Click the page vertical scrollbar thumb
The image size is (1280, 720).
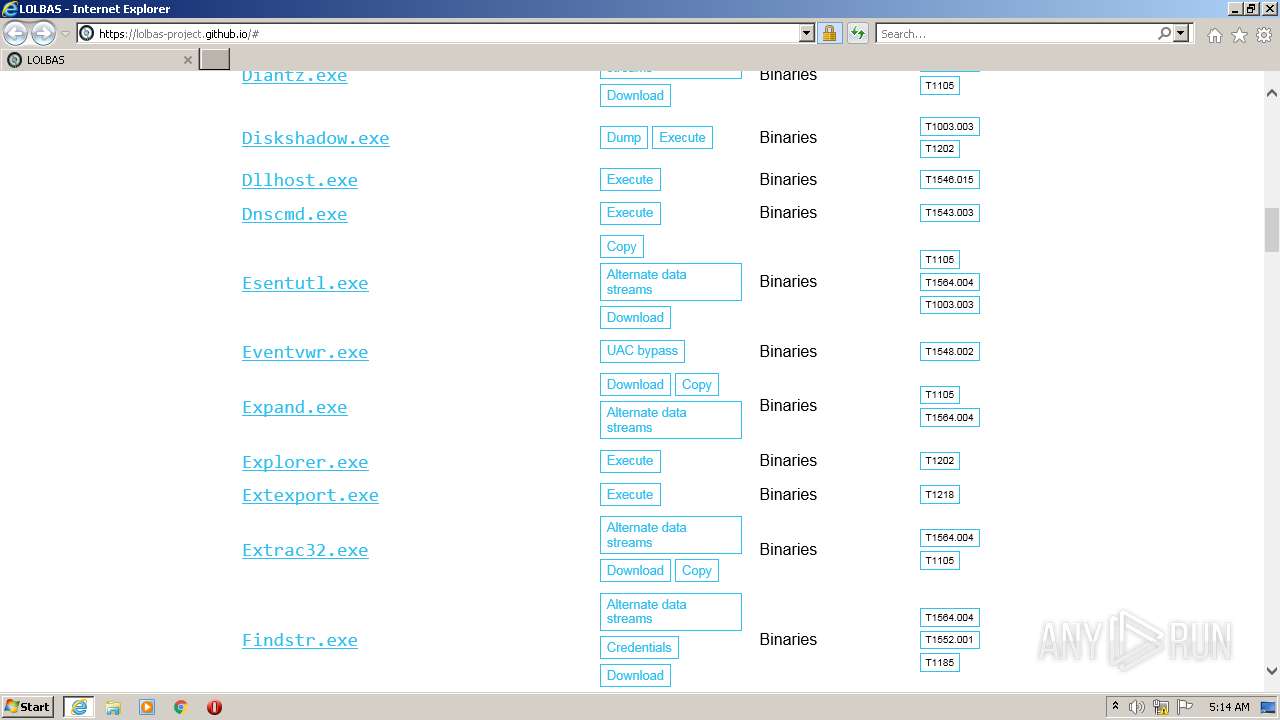tap(1272, 230)
